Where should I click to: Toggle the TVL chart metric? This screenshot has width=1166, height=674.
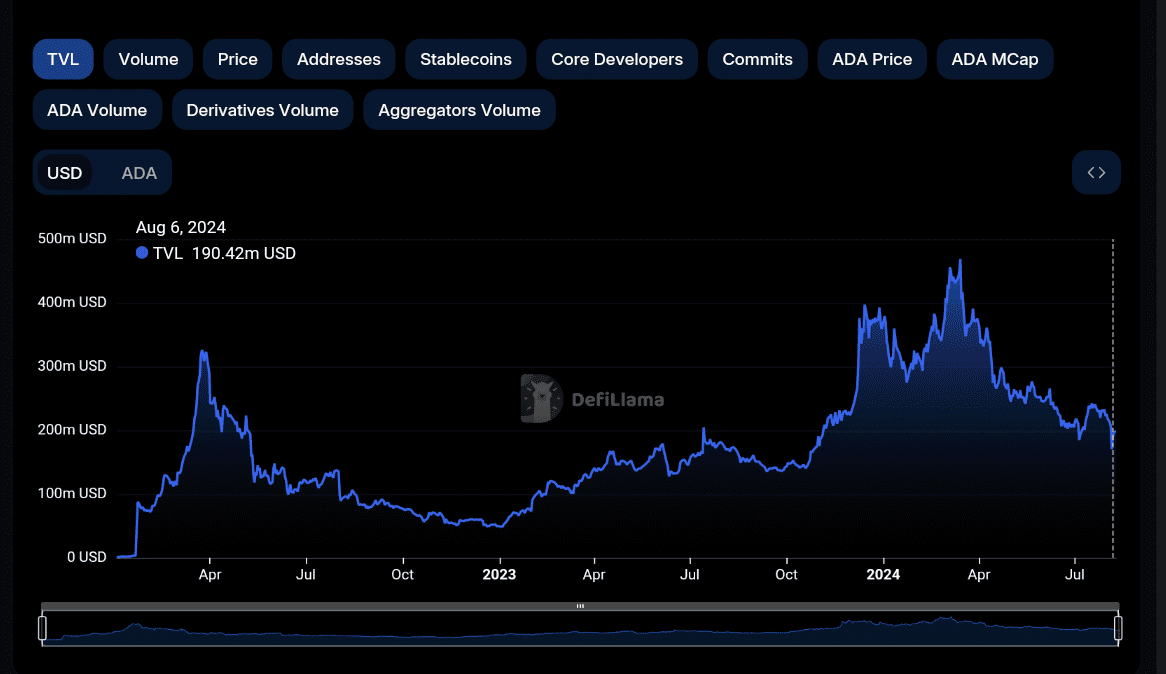click(63, 59)
